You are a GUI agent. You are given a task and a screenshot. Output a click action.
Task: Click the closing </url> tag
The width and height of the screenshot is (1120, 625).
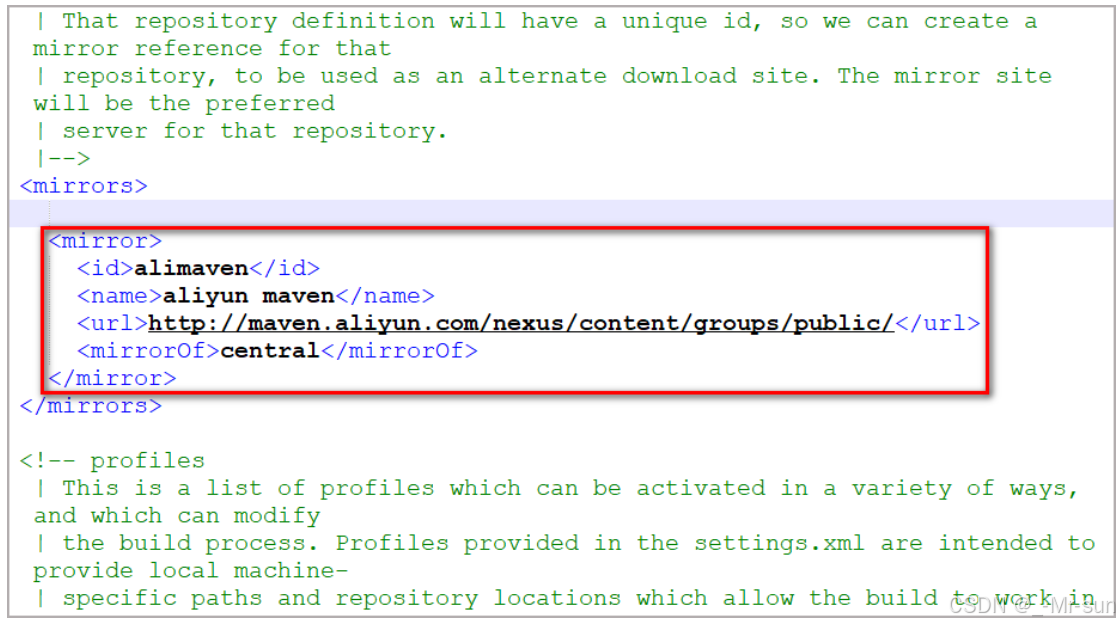937,324
